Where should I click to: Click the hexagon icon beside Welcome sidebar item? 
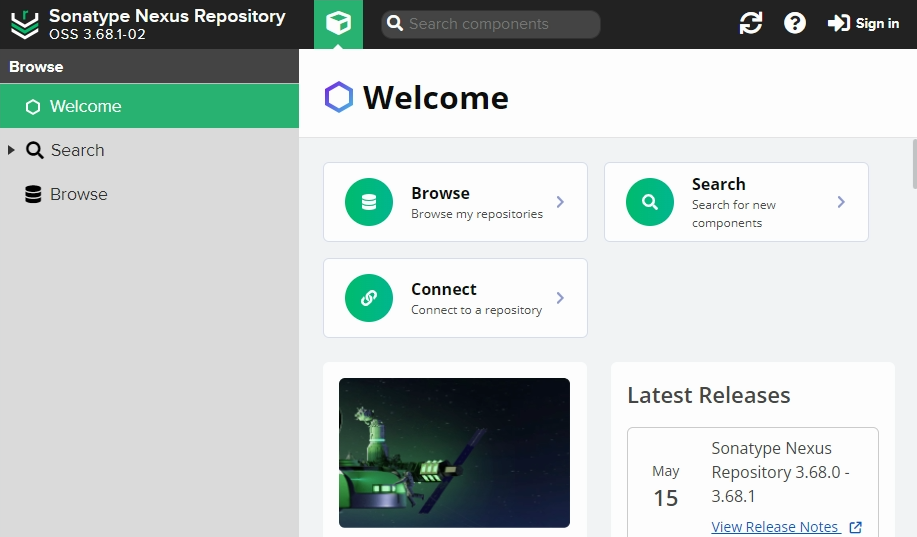pos(33,106)
